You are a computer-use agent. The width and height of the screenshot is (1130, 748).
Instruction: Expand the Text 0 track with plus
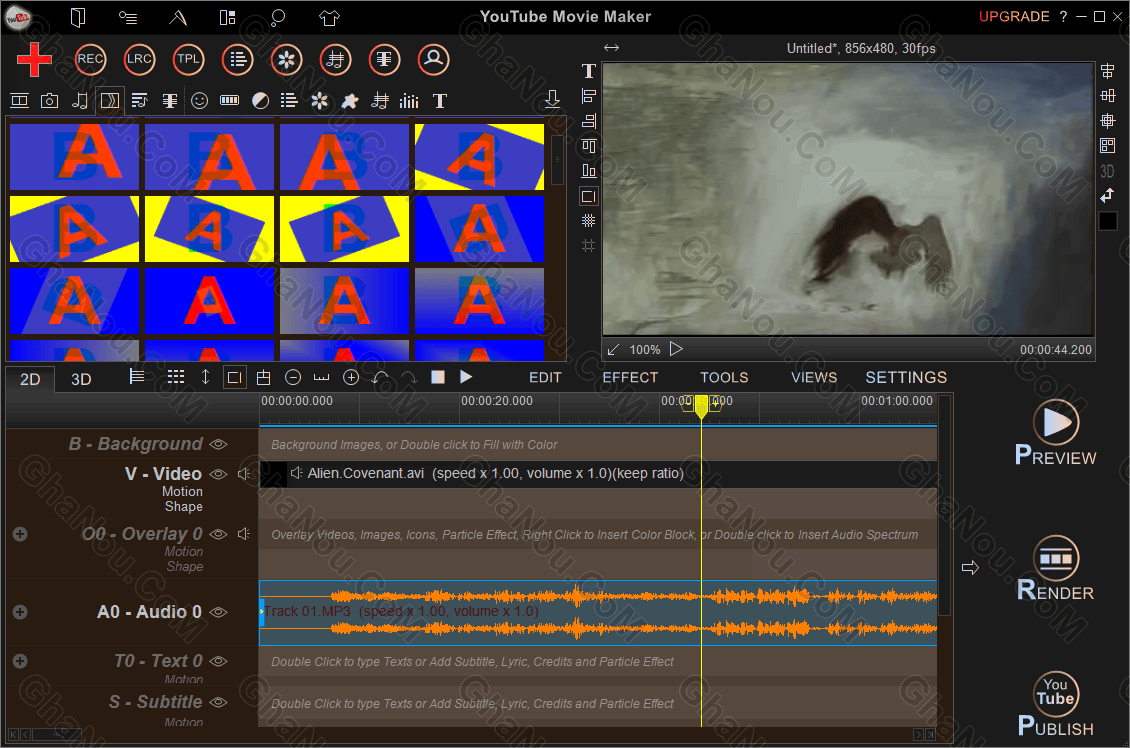[20, 661]
